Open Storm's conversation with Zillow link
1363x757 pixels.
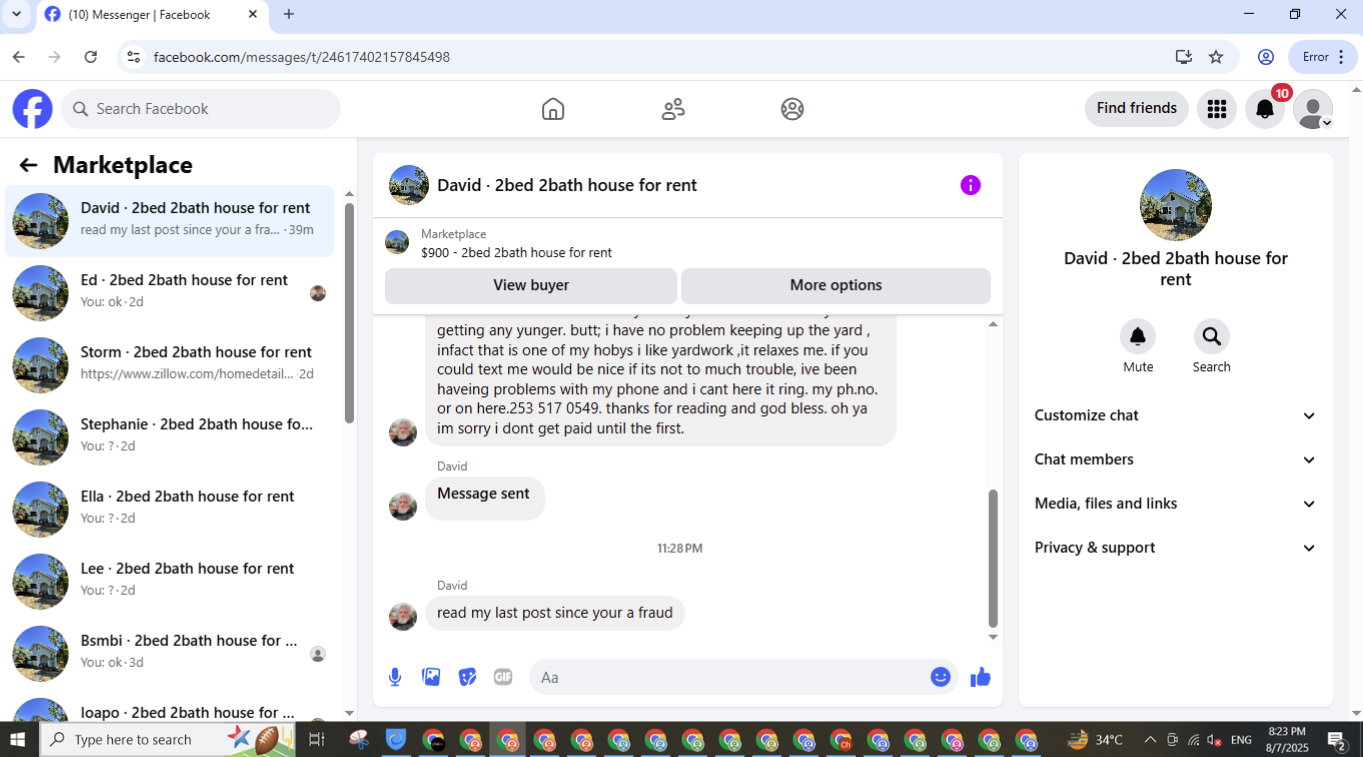coord(170,365)
